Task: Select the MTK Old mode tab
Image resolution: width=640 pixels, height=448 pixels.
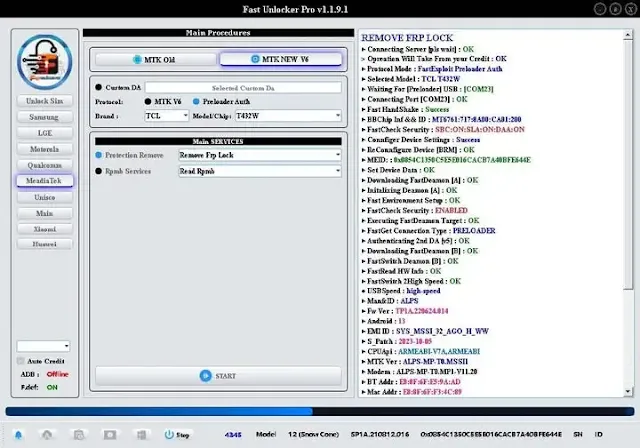Action: pyautogui.click(x=155, y=60)
